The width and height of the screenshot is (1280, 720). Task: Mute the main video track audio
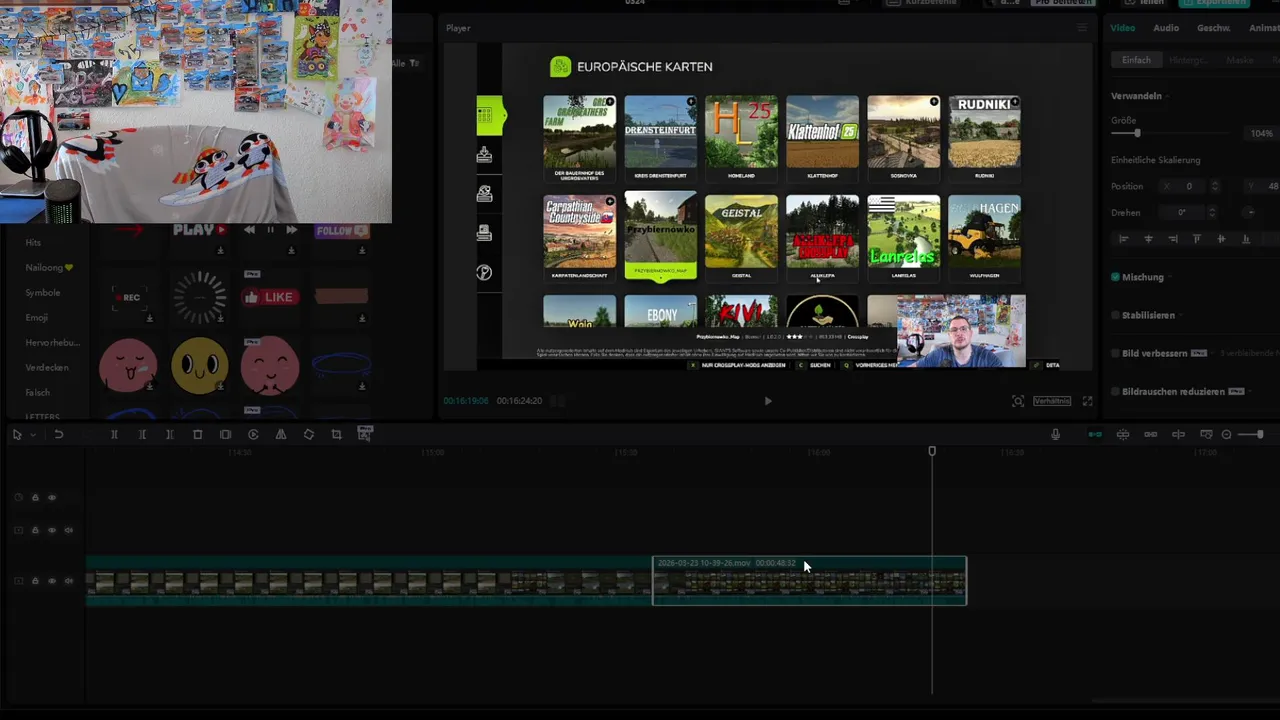(x=69, y=581)
